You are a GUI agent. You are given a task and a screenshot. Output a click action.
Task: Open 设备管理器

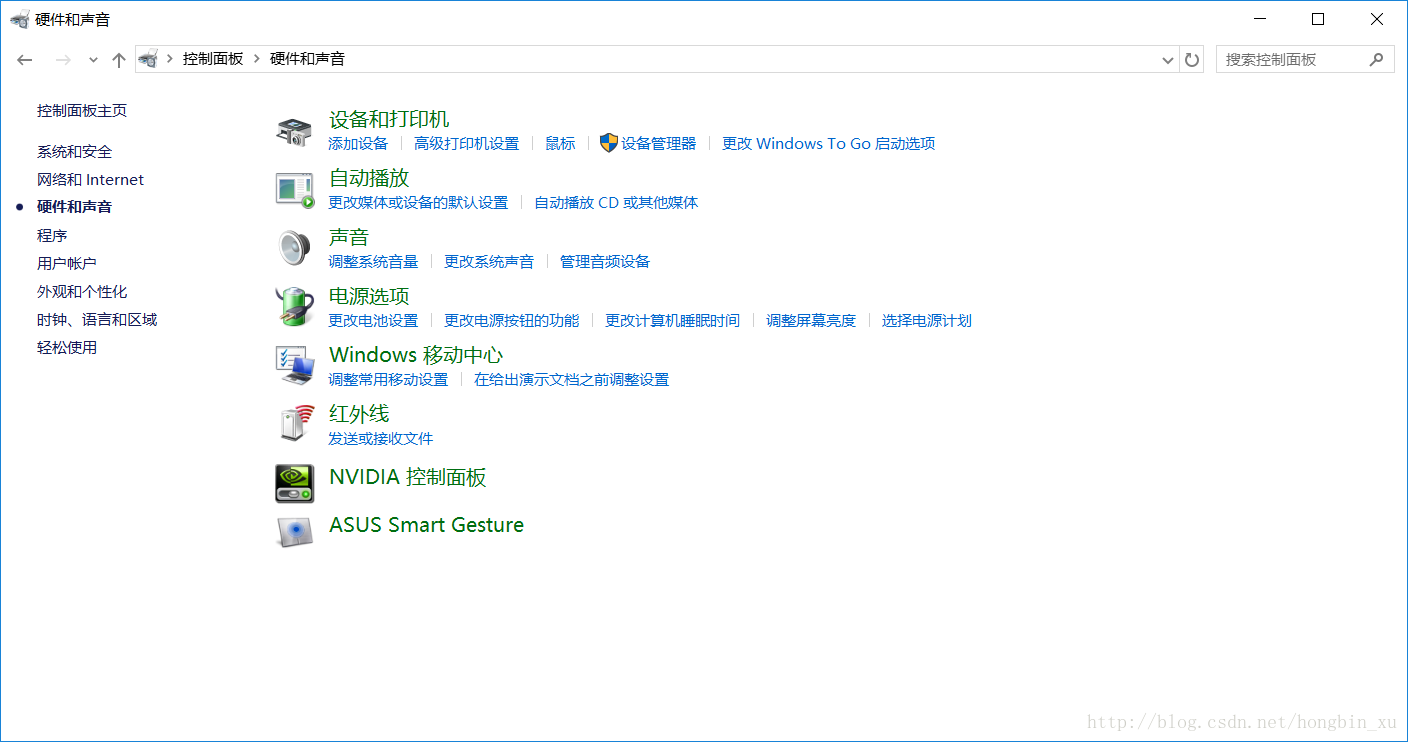click(658, 144)
